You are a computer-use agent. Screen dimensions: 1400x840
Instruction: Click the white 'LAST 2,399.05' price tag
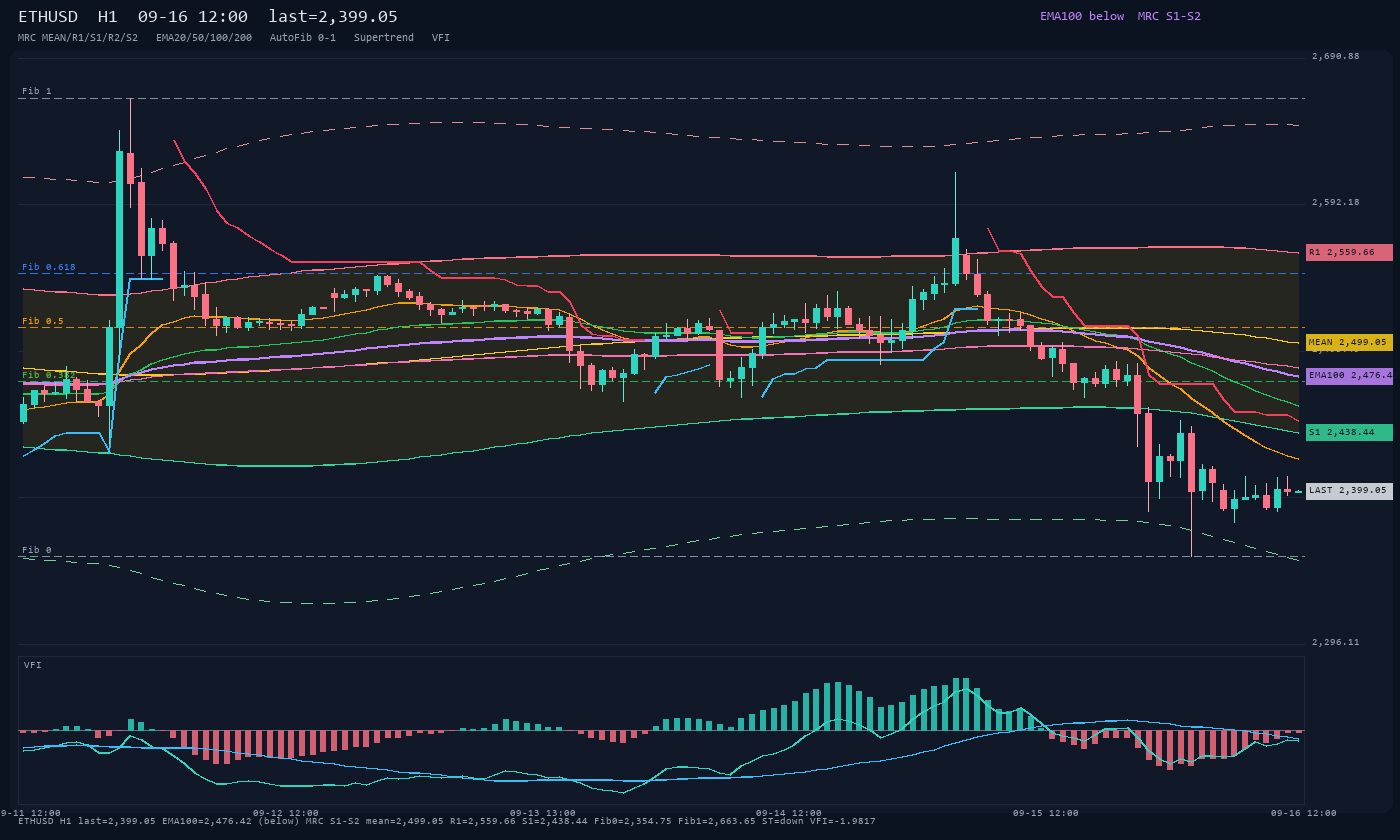tap(1349, 491)
